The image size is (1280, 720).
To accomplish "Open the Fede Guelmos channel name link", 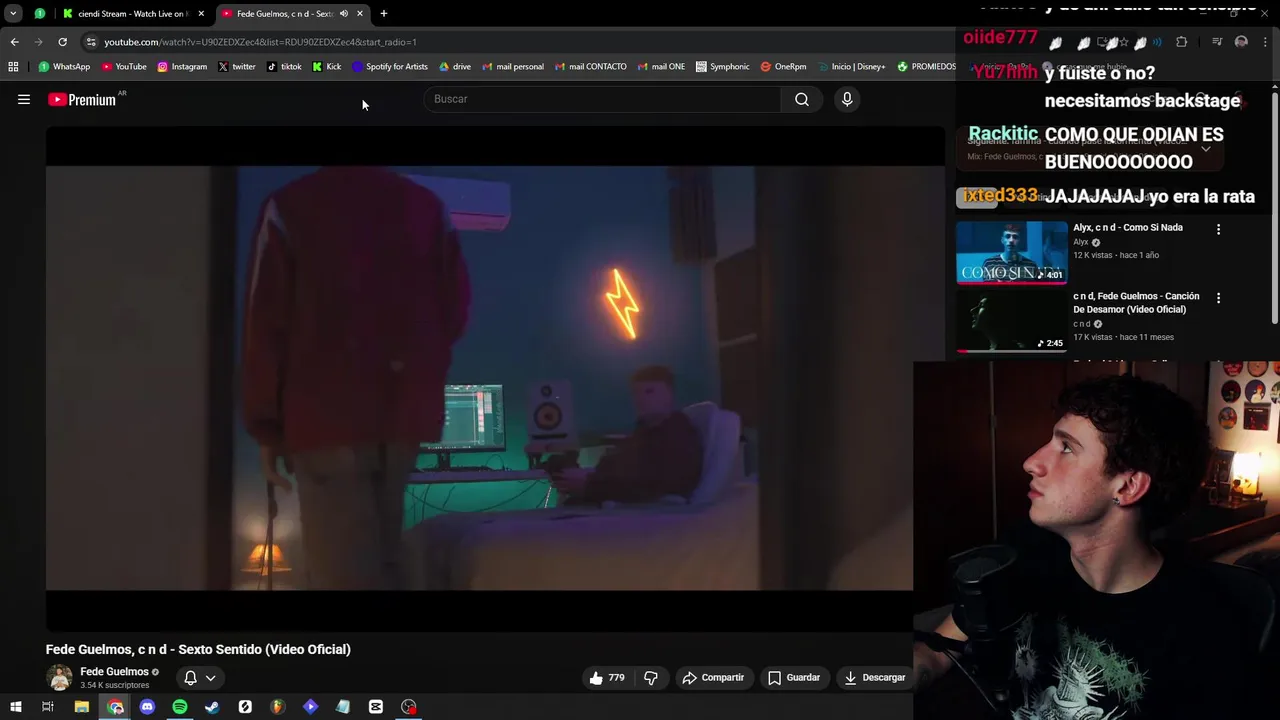I will (x=114, y=671).
